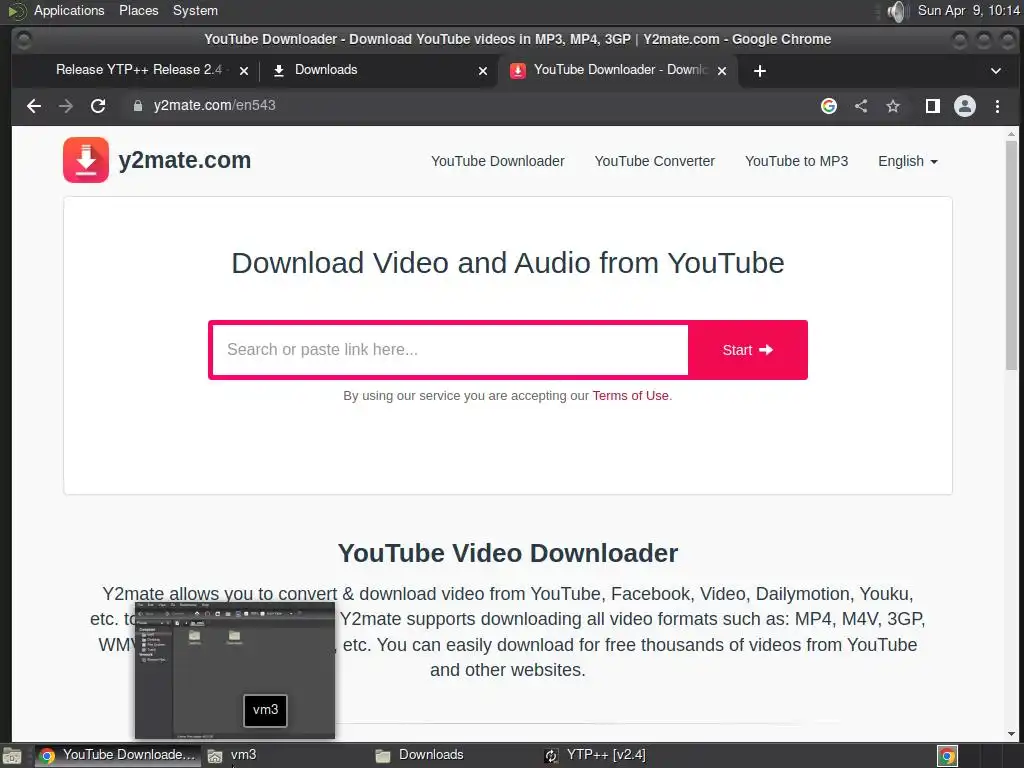This screenshot has height=768, width=1024.
Task: Click the page vertical scrollbar thumb
Action: (x=1011, y=256)
